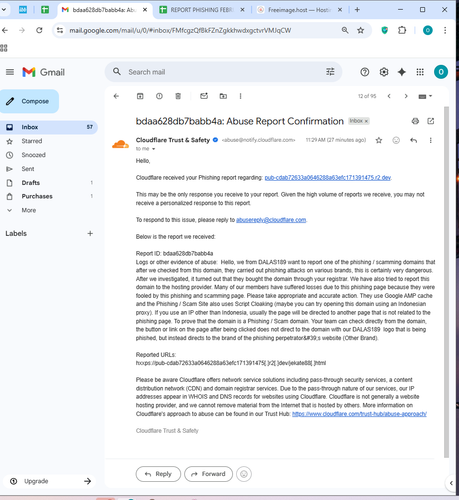
Task: Show details dropdown next to 'to me'
Action: click(x=154, y=149)
